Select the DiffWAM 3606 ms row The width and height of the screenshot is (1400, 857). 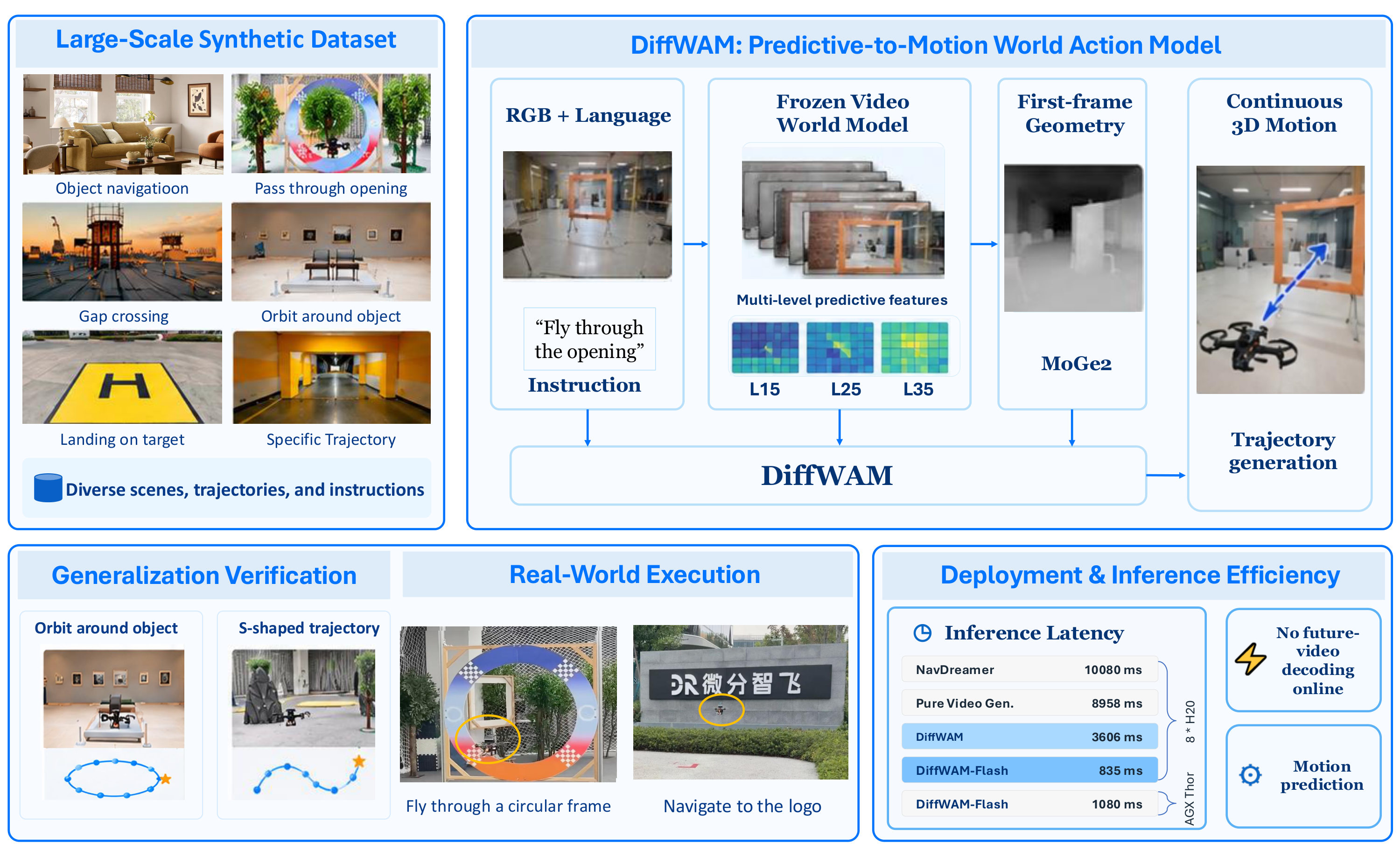tap(1029, 737)
